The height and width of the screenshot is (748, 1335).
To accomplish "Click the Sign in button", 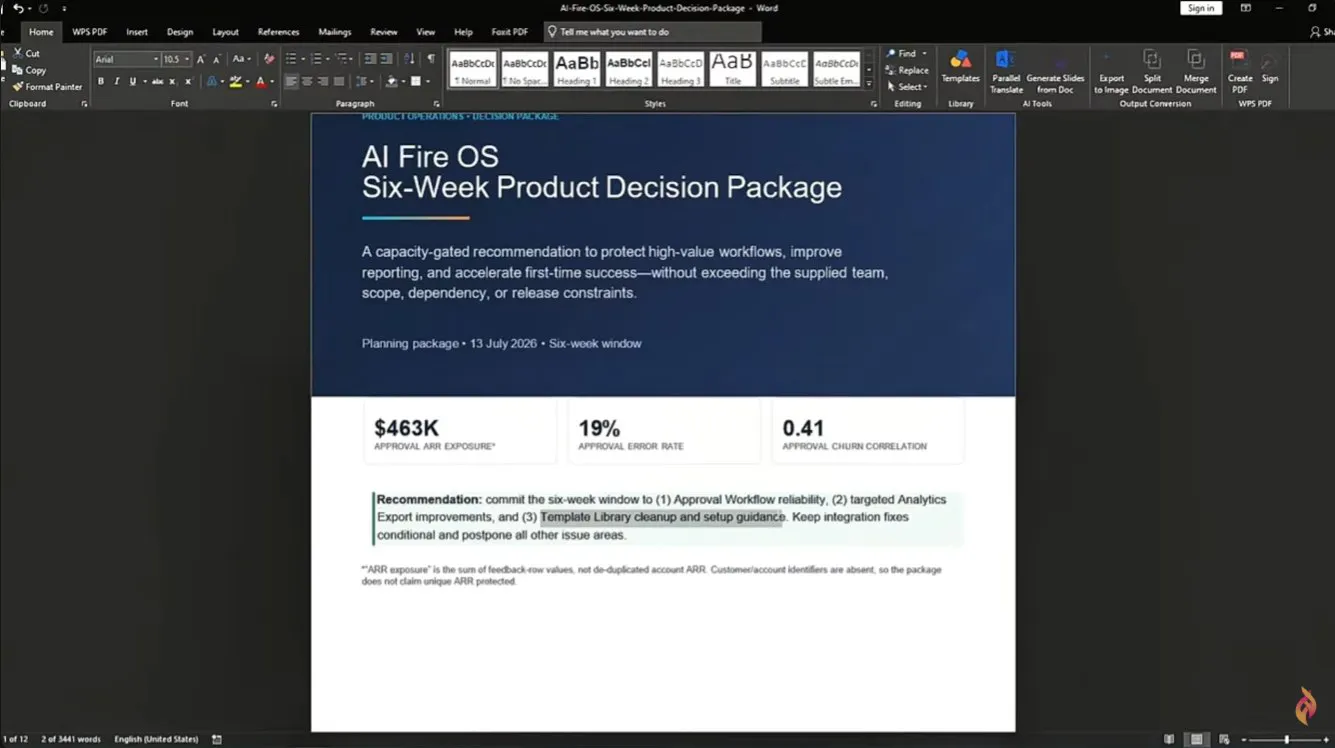I will [1201, 8].
